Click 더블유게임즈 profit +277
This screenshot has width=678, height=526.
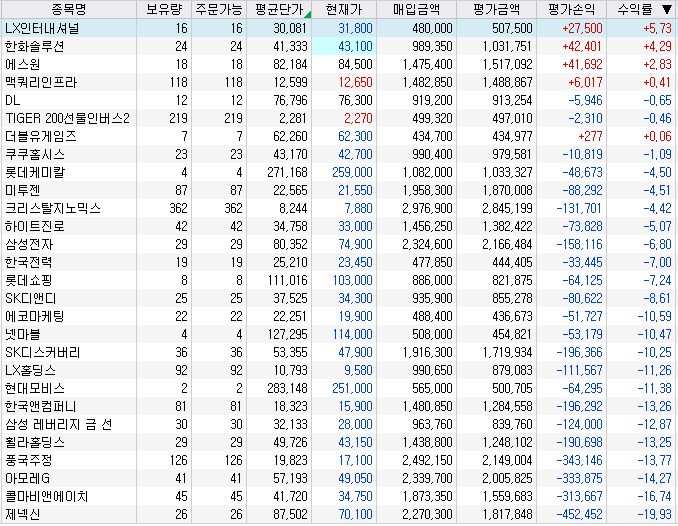point(590,137)
